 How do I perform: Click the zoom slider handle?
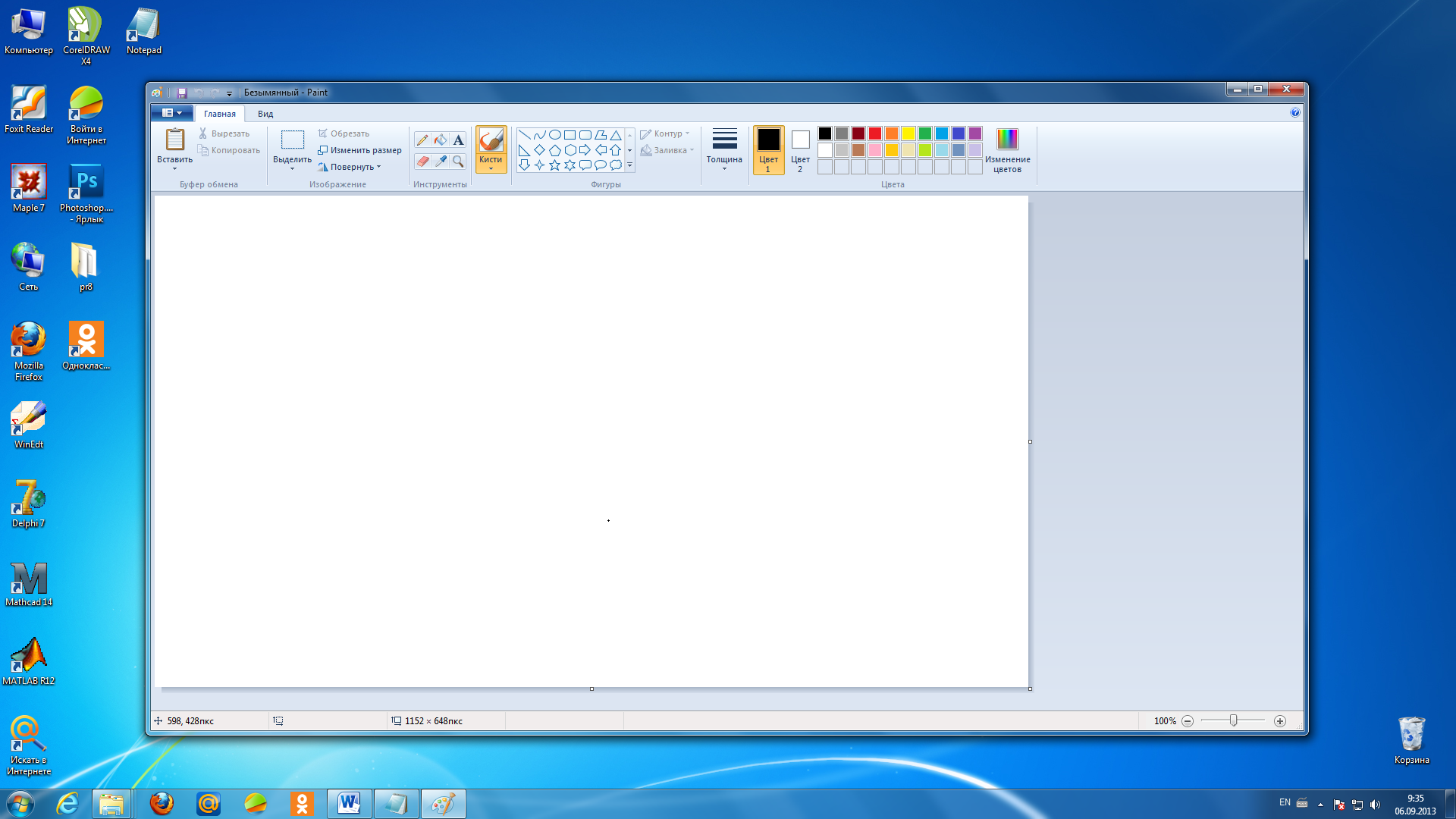(x=1234, y=720)
